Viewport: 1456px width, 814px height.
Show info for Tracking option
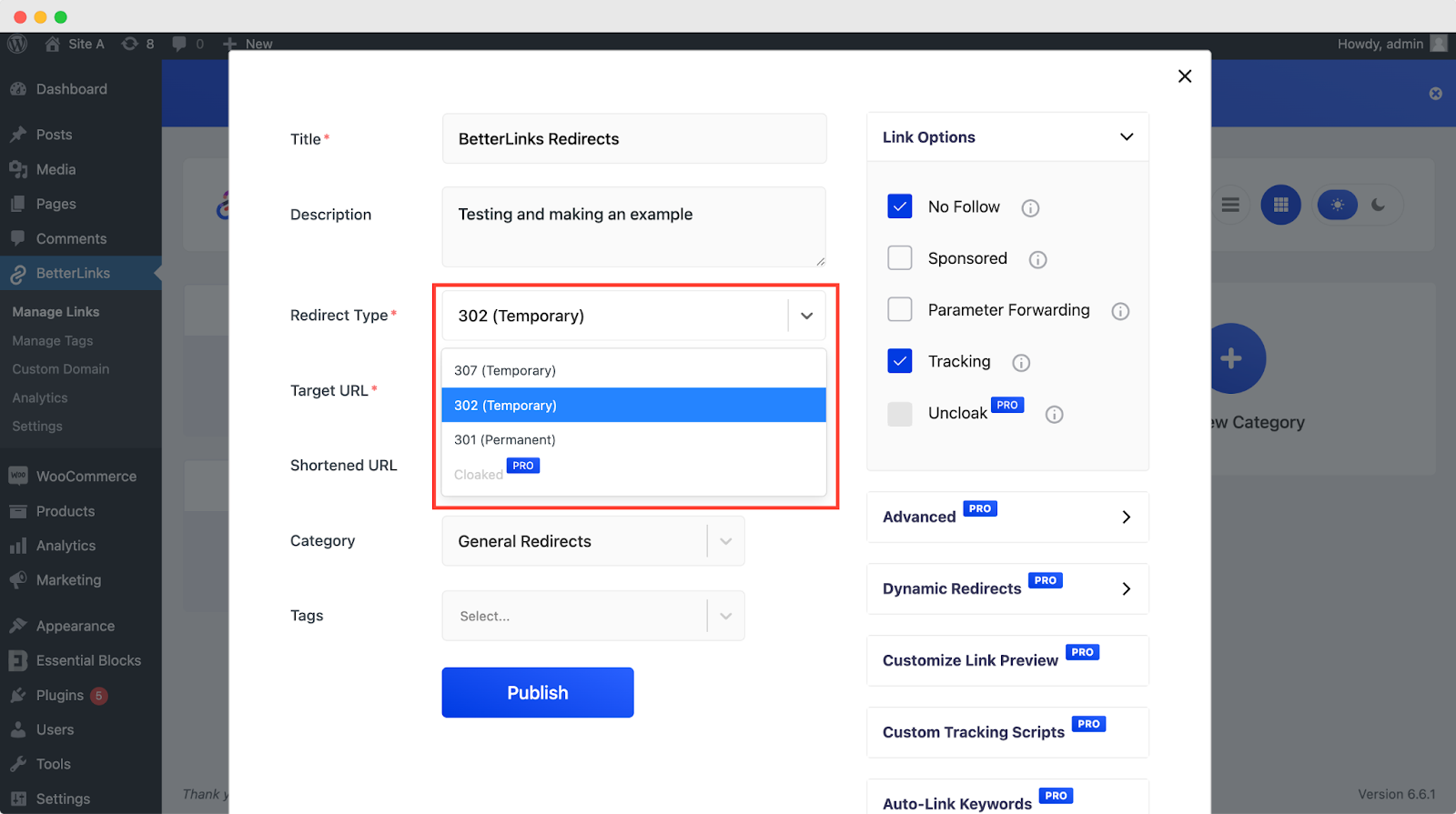1021,364
